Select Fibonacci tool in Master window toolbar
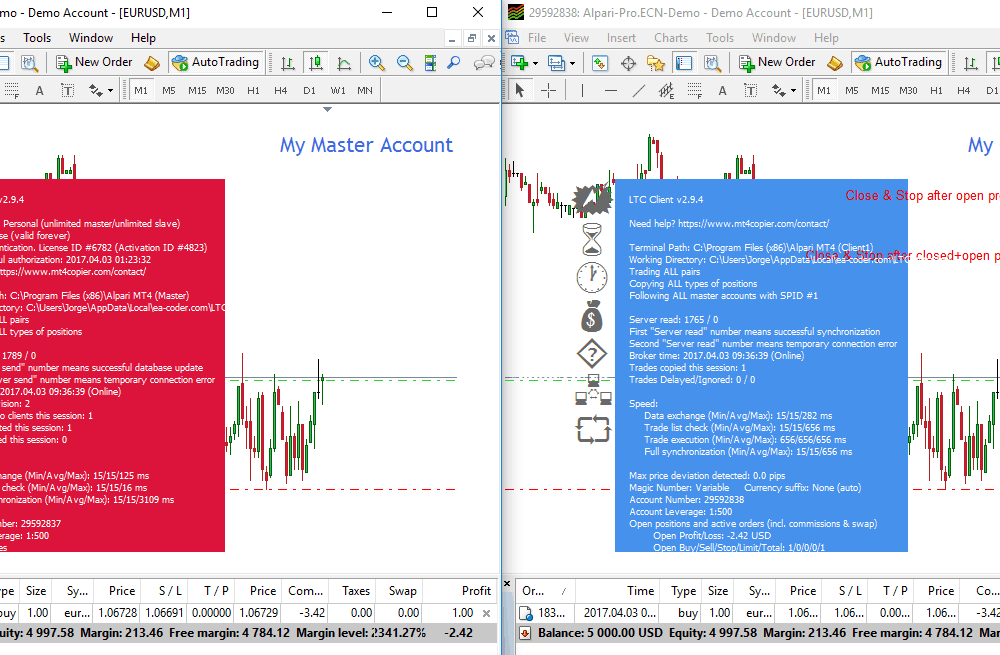Image resolution: width=1000 pixels, height=655 pixels. (x=11, y=91)
